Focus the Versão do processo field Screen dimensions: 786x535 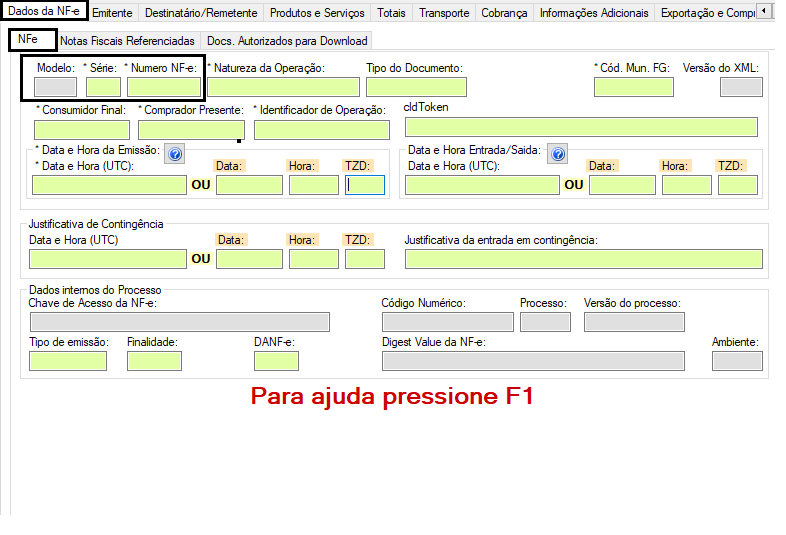[634, 322]
